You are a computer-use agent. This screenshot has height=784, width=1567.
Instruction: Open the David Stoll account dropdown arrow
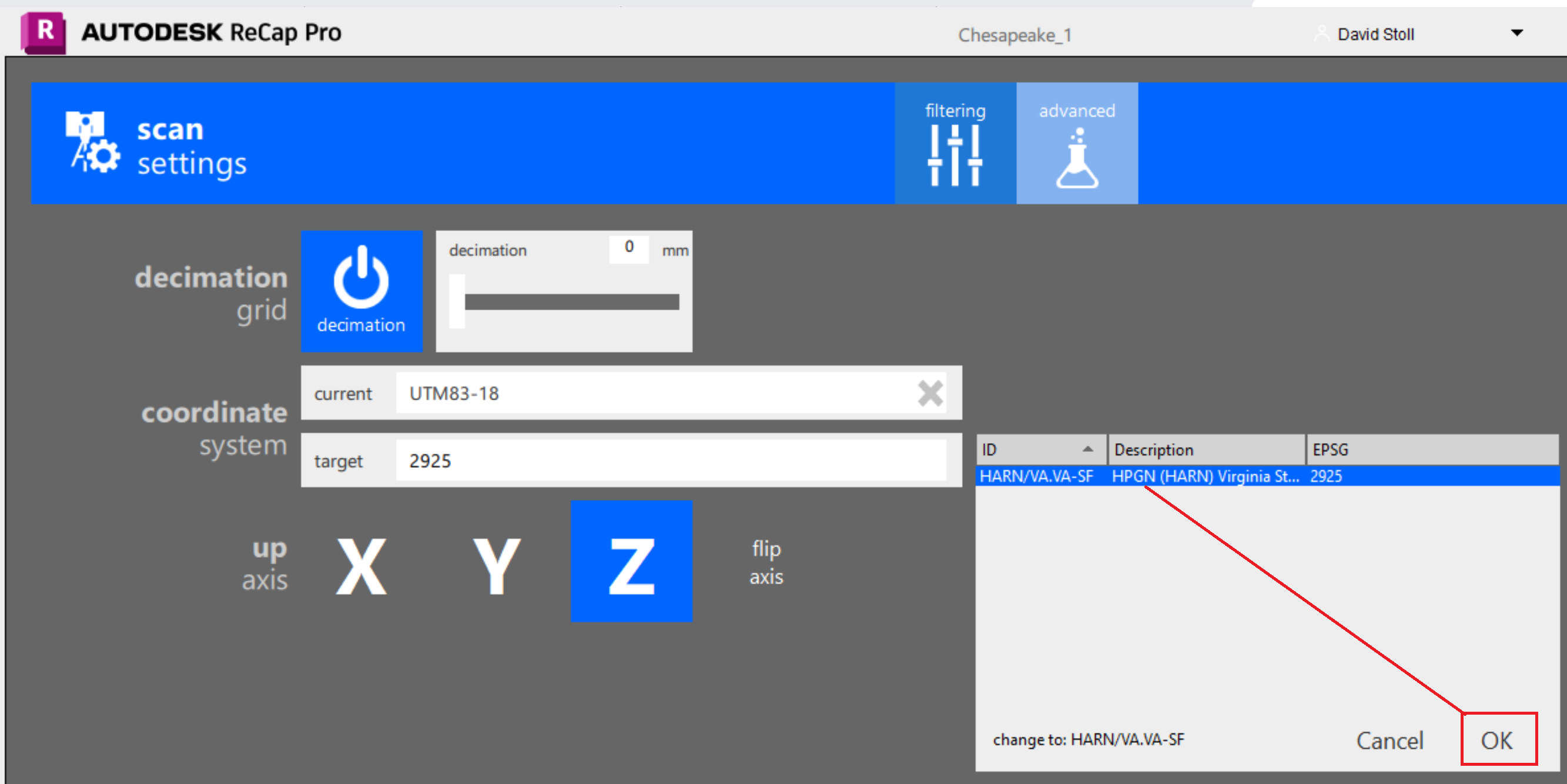tap(1516, 33)
